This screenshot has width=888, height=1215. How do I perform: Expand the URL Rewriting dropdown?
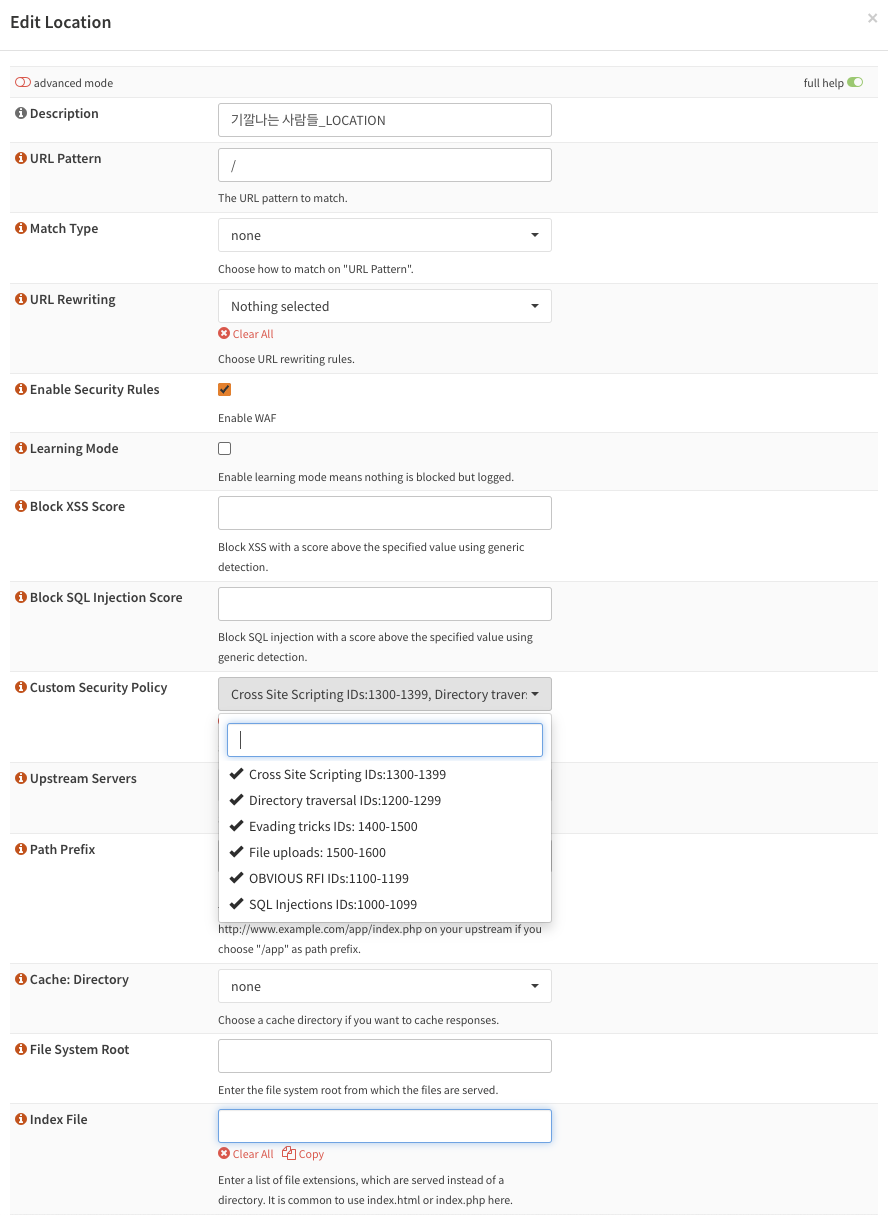pyautogui.click(x=385, y=306)
